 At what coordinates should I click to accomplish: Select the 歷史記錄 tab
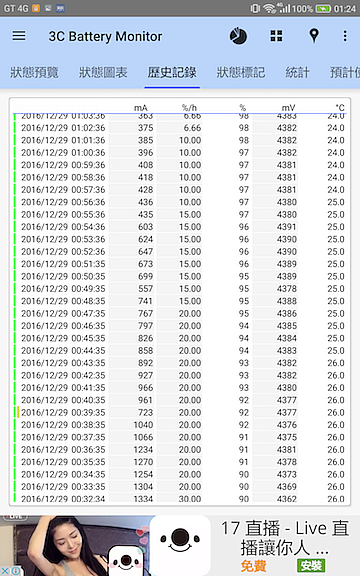pos(172,72)
